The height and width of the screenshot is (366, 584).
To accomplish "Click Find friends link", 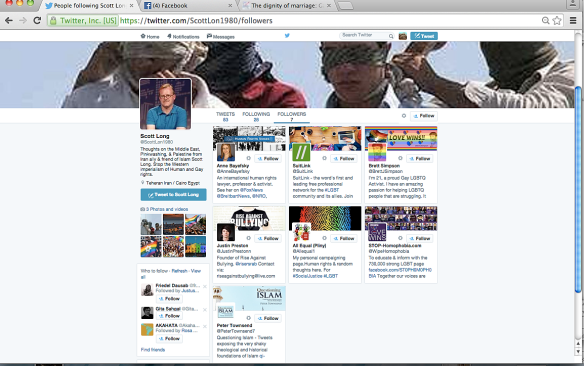I will click(153, 350).
